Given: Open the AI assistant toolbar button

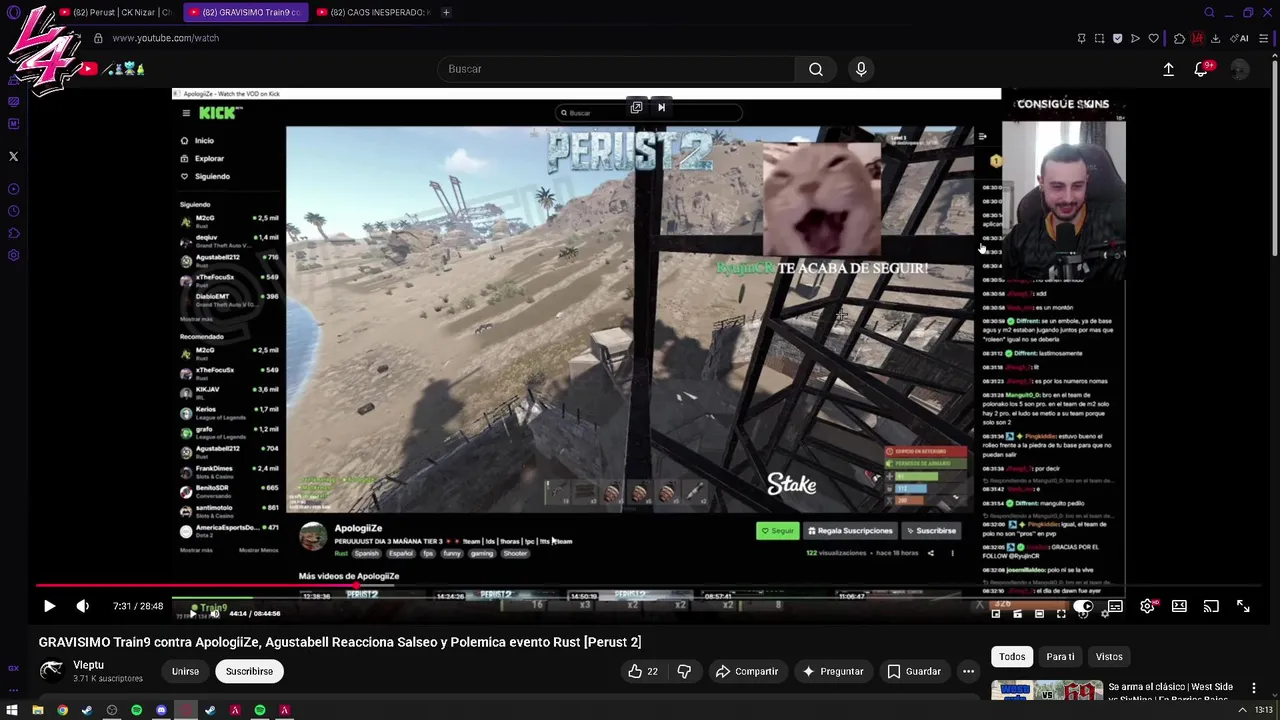Looking at the screenshot, I should pos(1238,38).
